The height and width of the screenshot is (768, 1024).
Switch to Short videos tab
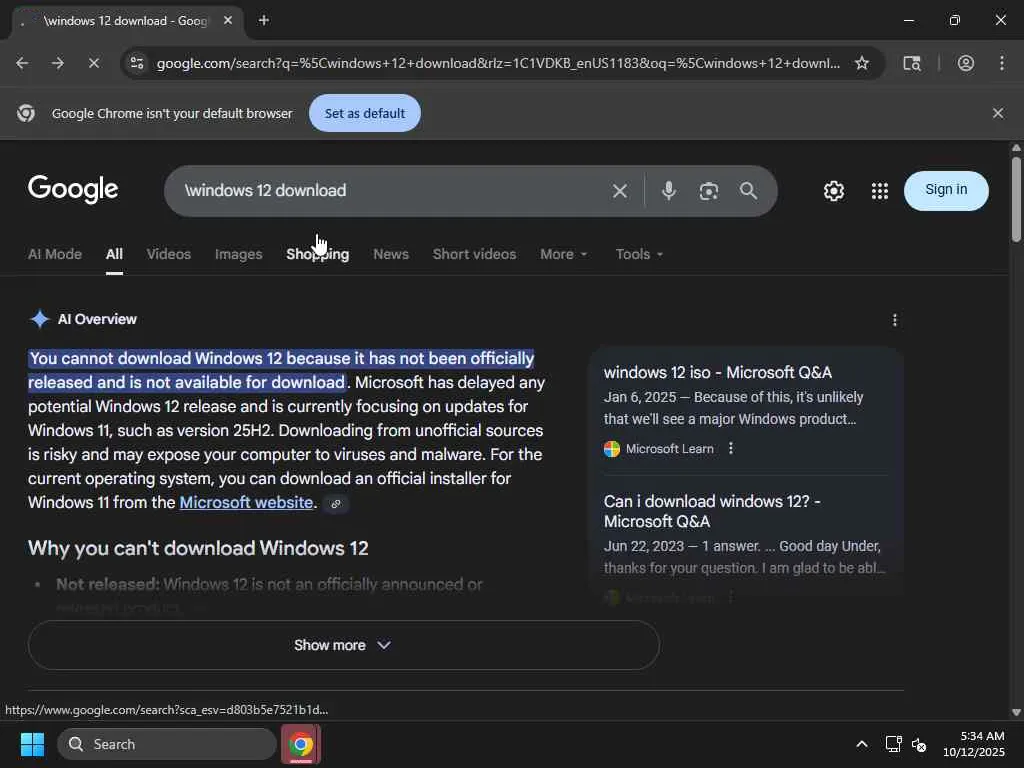(x=474, y=254)
